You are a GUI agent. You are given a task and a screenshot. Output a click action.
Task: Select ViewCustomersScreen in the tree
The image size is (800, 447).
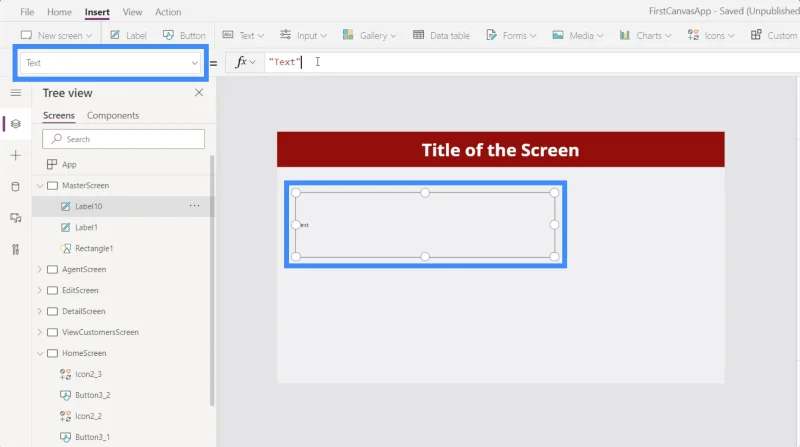pyautogui.click(x=100, y=332)
